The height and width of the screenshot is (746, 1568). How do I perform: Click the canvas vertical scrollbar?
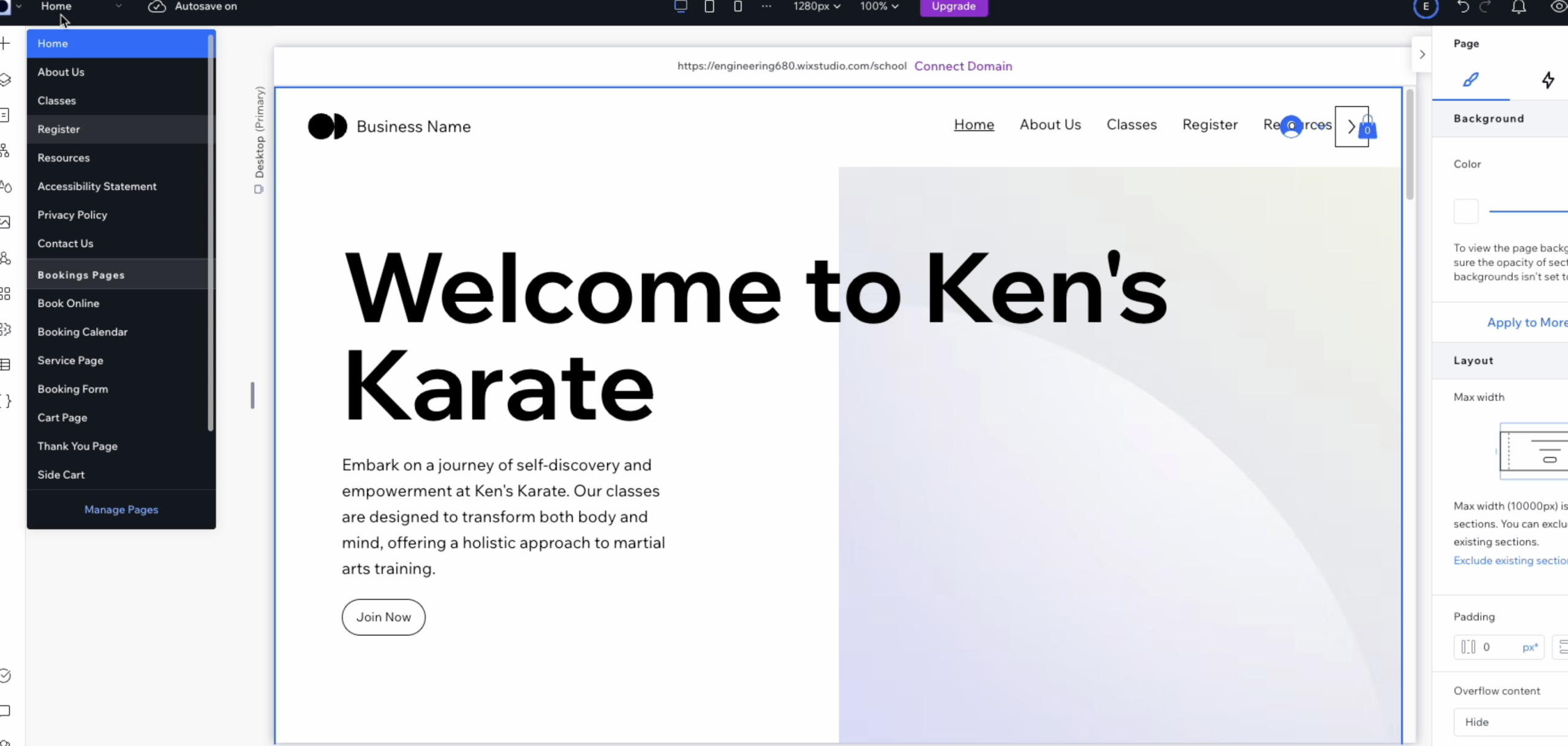point(1409,145)
